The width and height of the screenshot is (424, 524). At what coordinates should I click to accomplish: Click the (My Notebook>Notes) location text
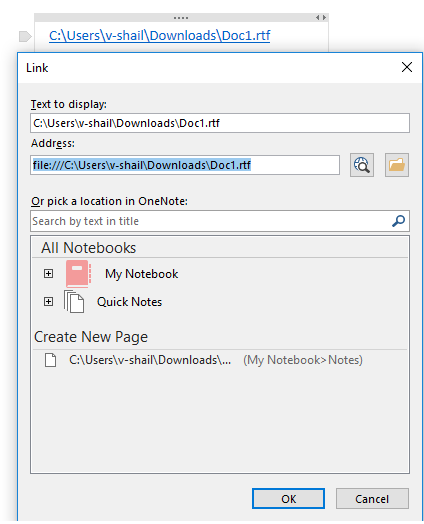pos(303,360)
